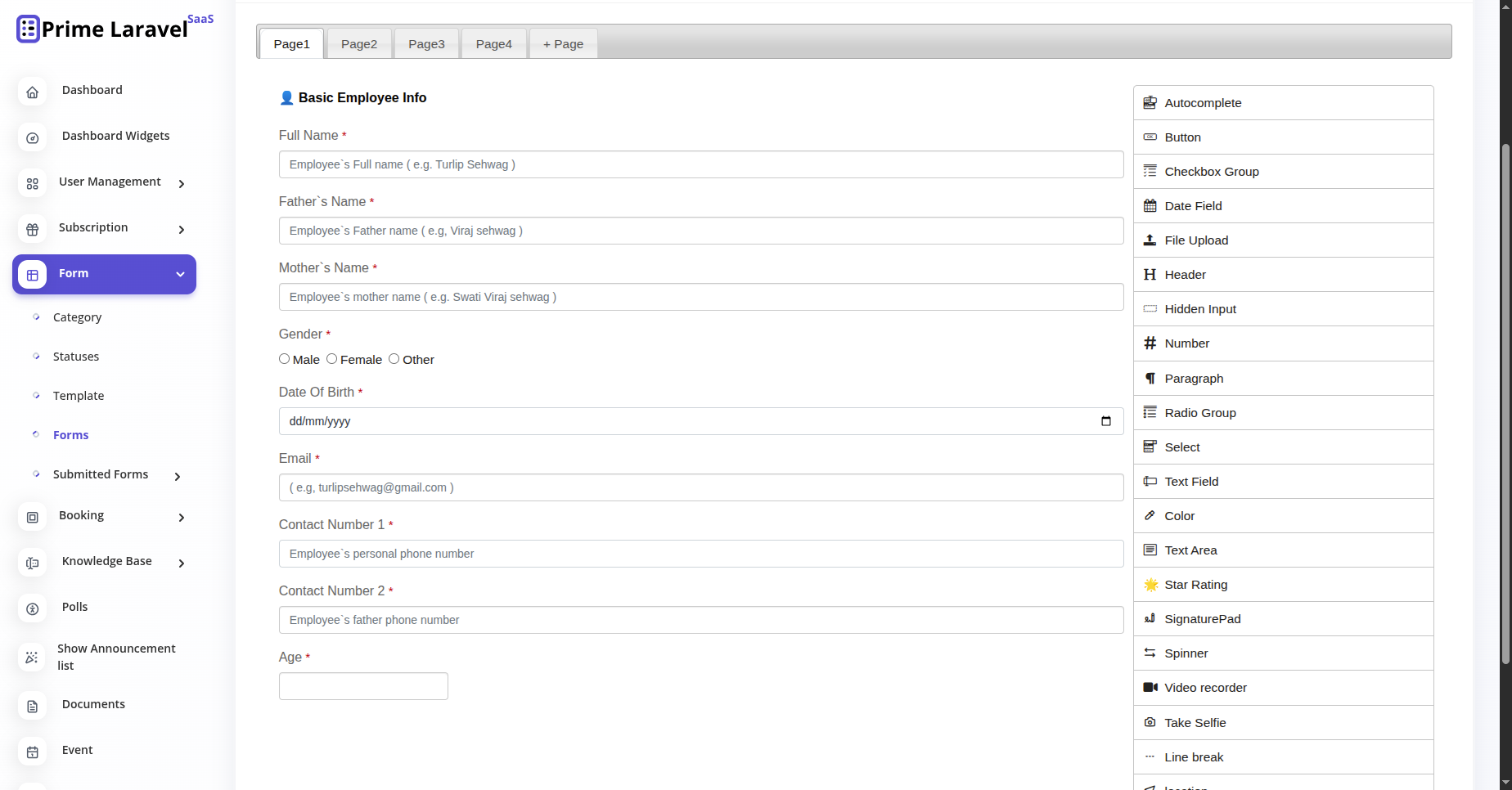
Task: Click the Number hash icon
Action: (1150, 343)
